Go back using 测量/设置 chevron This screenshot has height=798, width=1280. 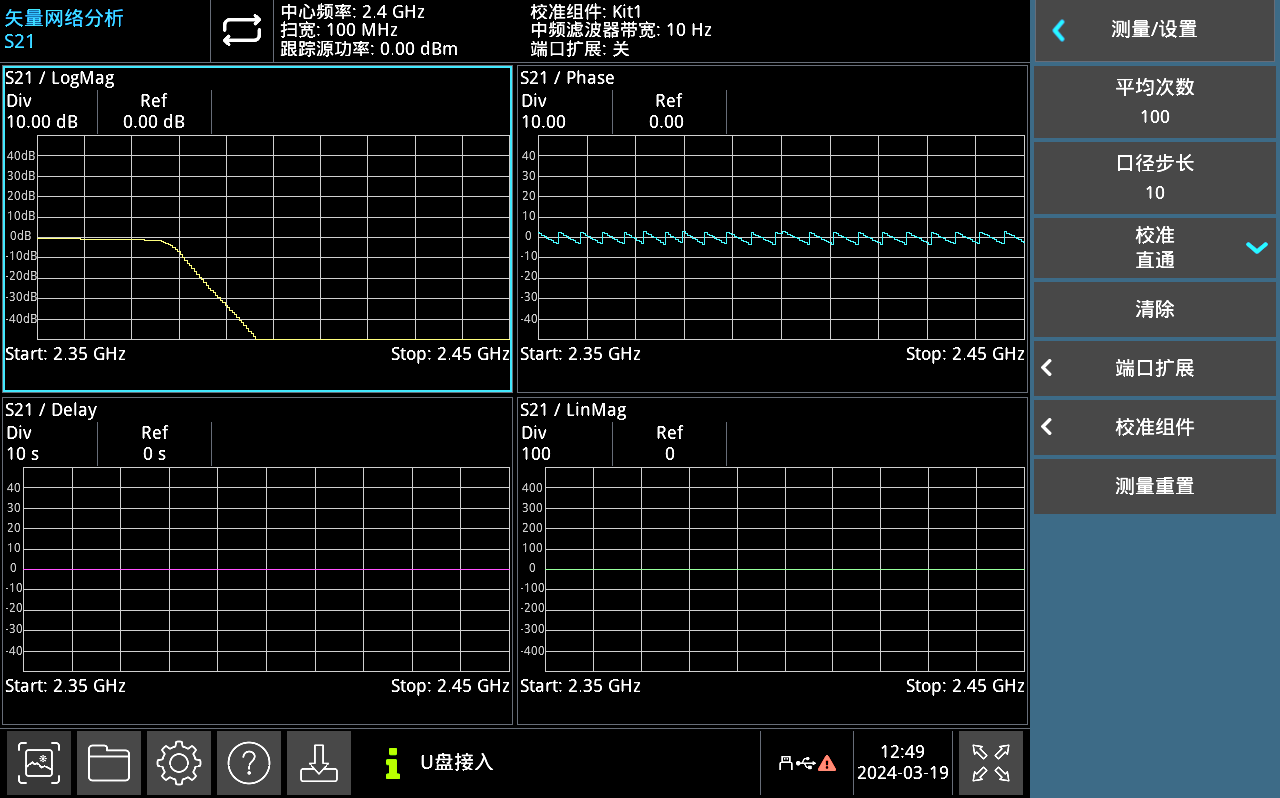click(x=1059, y=30)
